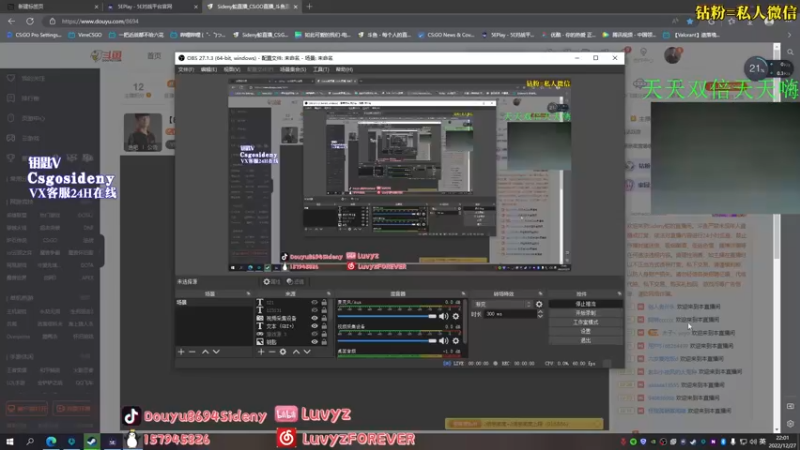Increase transition duration with up arrow

(x=540, y=312)
